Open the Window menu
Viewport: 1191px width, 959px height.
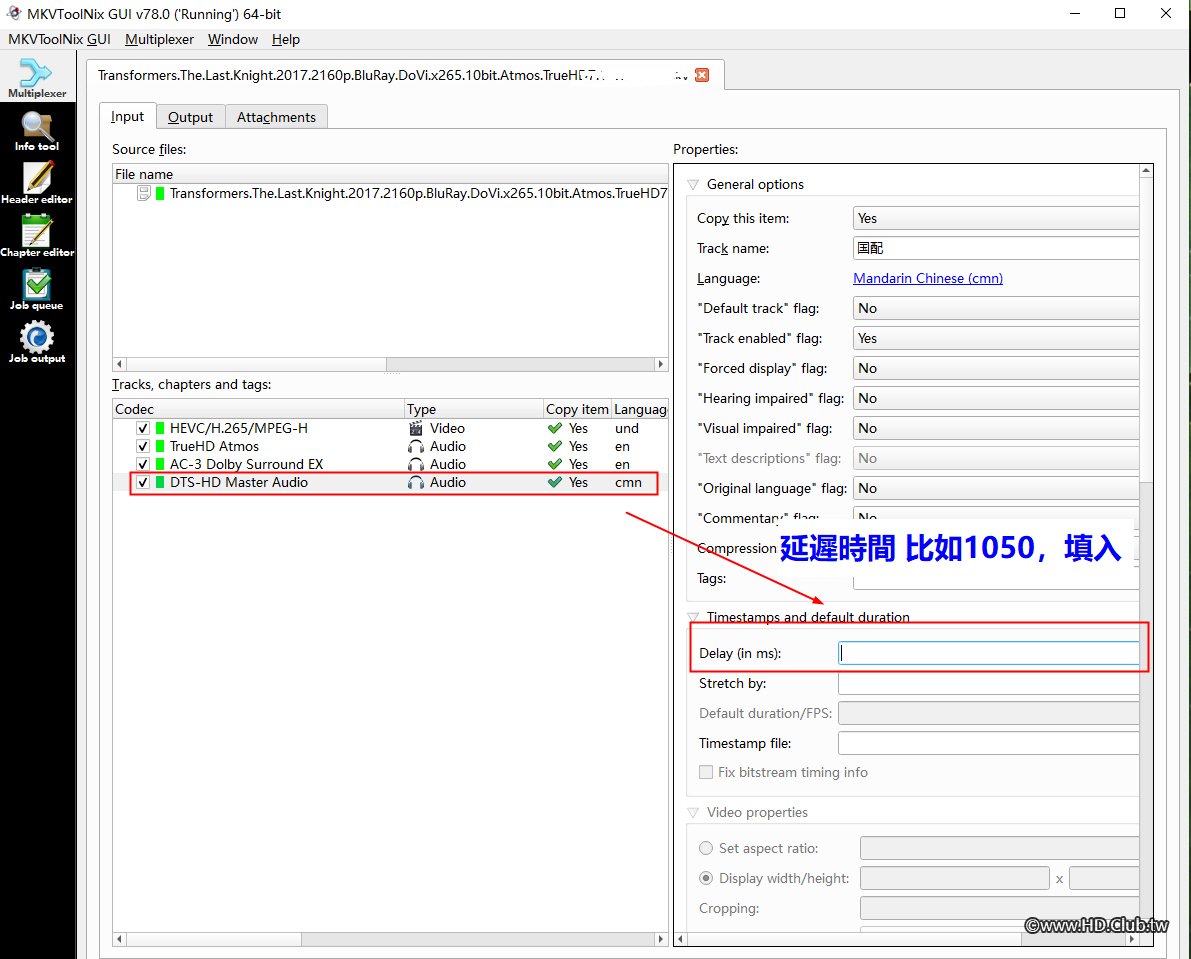pyautogui.click(x=232, y=39)
